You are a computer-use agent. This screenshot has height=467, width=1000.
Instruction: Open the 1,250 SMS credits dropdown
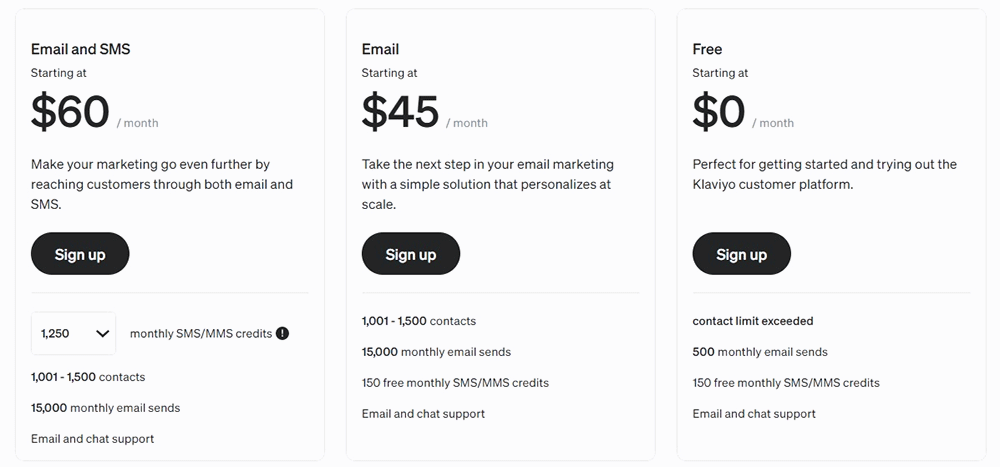click(73, 333)
